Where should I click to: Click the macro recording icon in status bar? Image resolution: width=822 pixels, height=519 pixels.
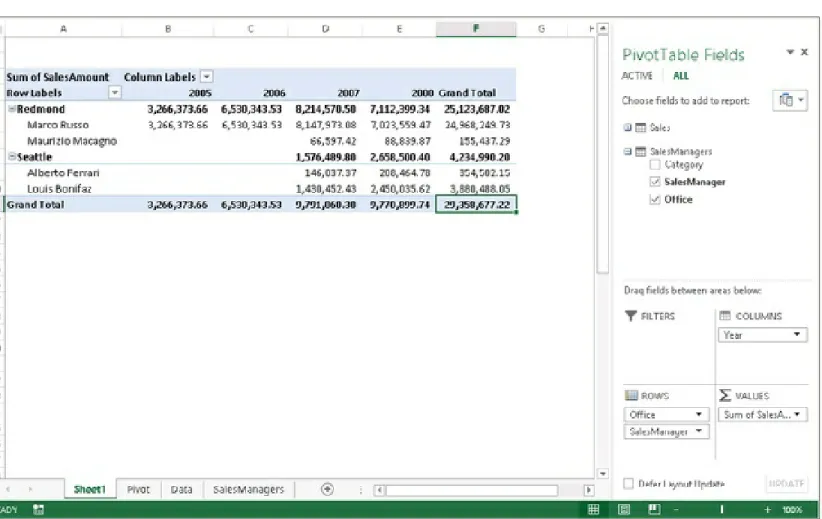click(38, 509)
